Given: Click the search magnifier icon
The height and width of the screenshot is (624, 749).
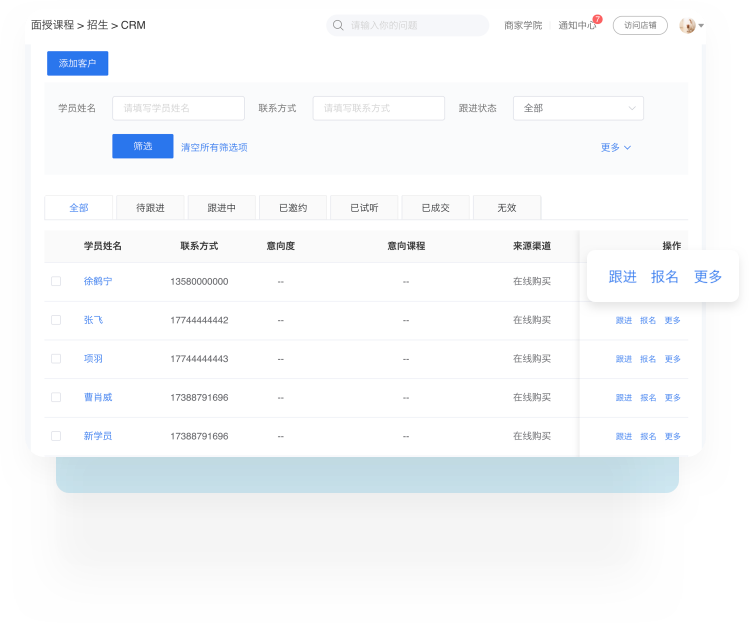Looking at the screenshot, I should (338, 25).
